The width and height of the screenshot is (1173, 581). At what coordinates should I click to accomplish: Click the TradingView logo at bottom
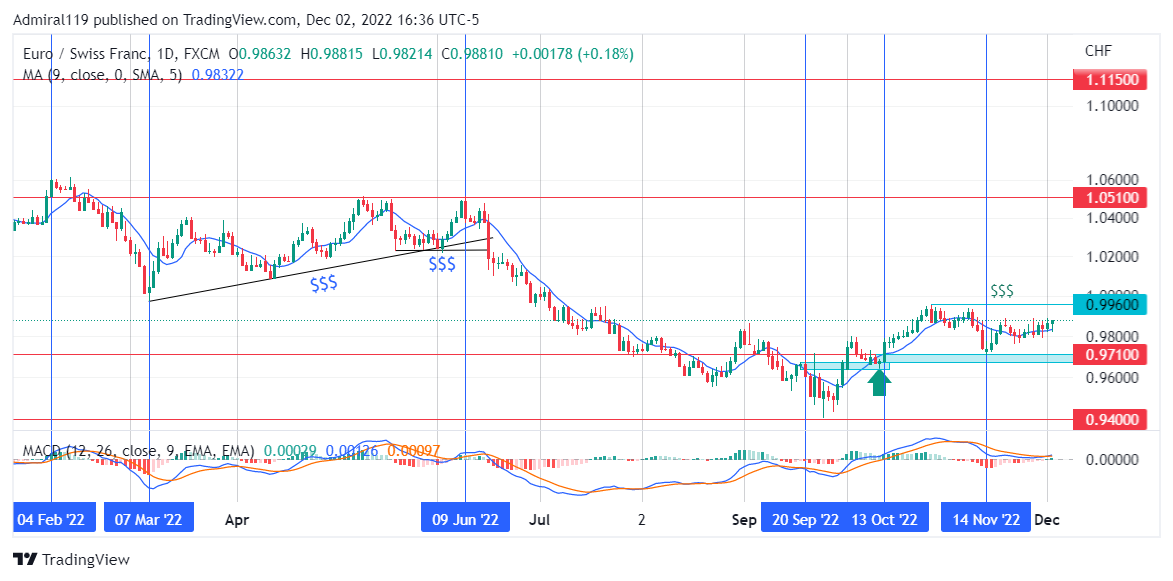[x=71, y=559]
